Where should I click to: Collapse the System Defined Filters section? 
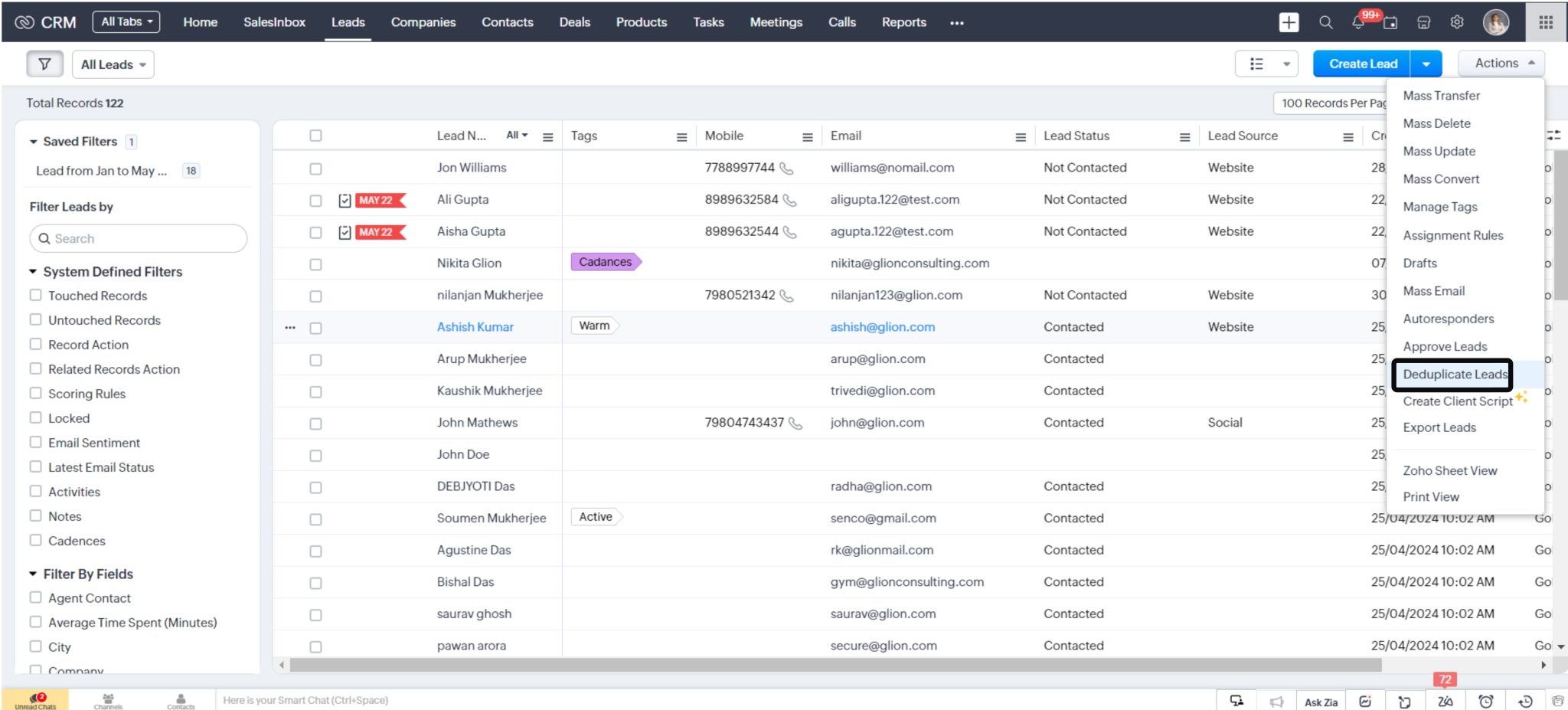[33, 271]
